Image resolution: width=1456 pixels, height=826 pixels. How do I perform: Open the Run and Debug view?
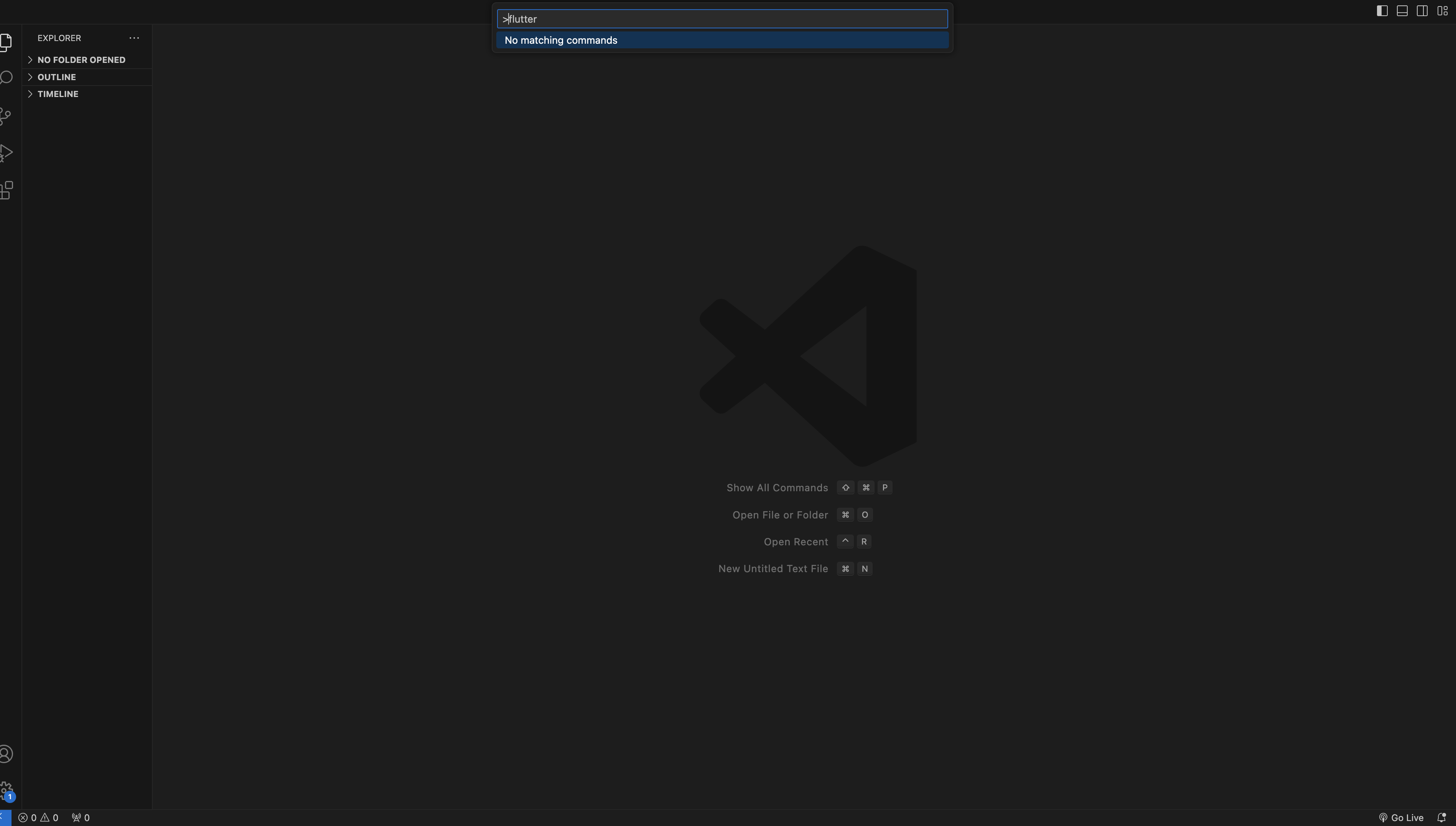pyautogui.click(x=6, y=153)
